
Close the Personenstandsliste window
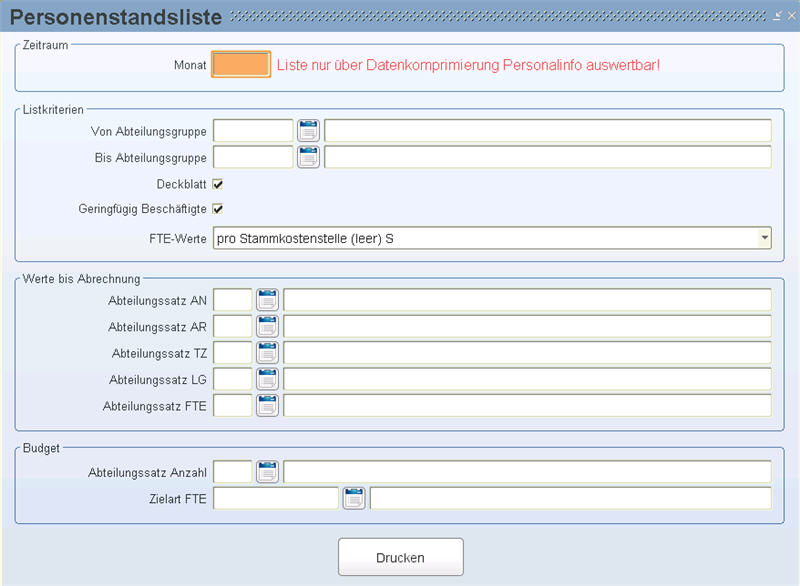[x=791, y=16]
